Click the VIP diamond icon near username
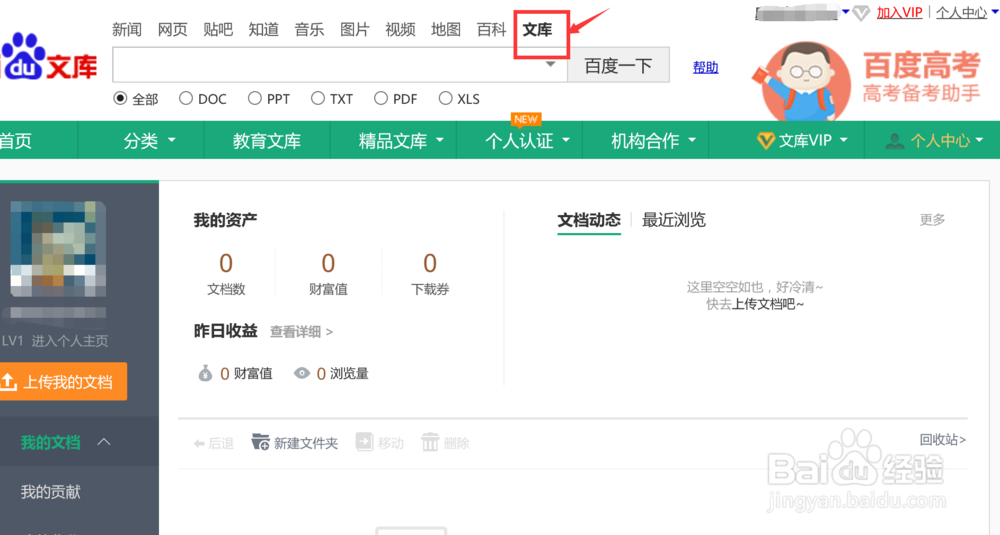1000x535 pixels. (861, 13)
